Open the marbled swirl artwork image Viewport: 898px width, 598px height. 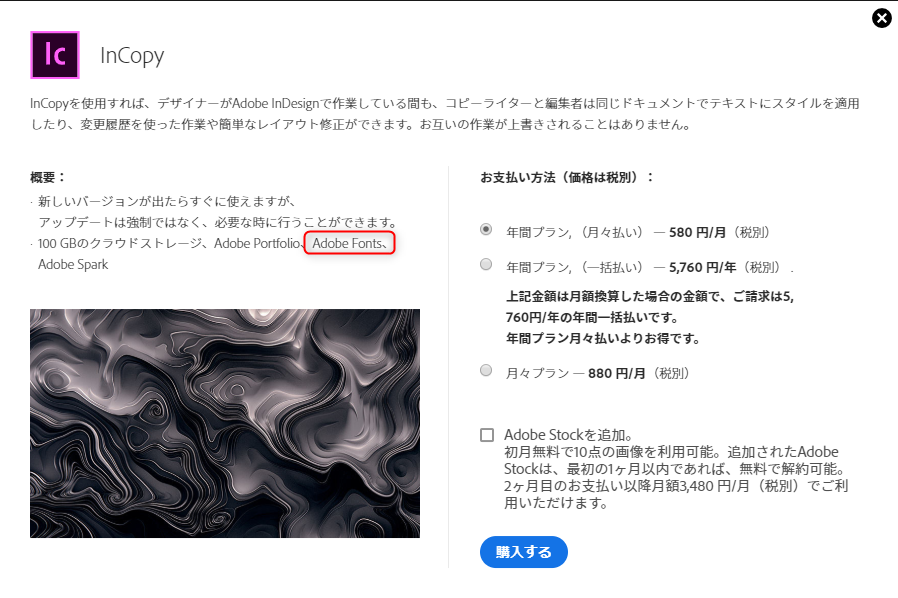tap(224, 423)
